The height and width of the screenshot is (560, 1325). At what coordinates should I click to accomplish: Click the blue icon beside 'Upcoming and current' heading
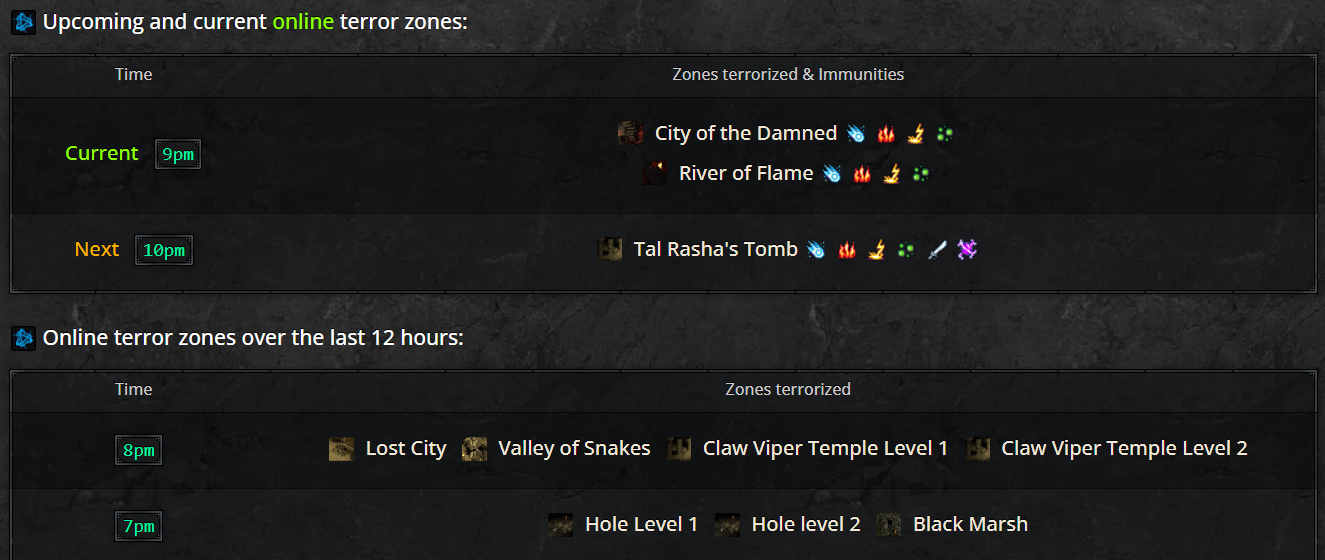click(x=24, y=22)
